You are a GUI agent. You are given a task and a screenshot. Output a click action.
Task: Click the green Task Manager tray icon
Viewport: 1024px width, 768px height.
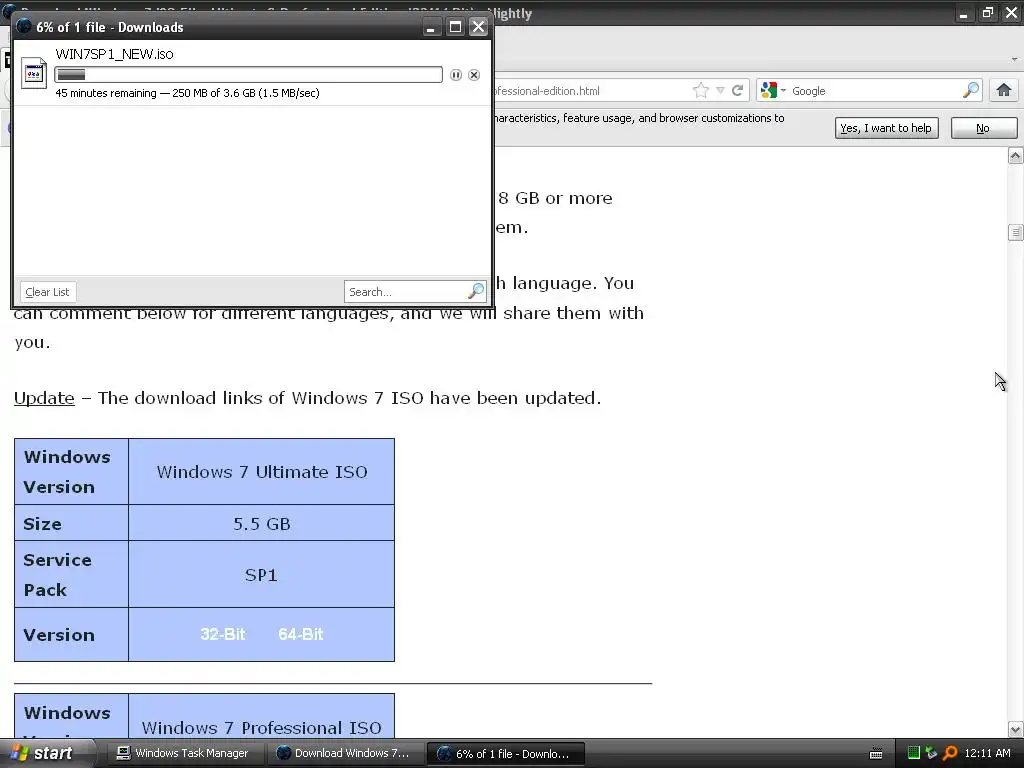pyautogui.click(x=914, y=753)
